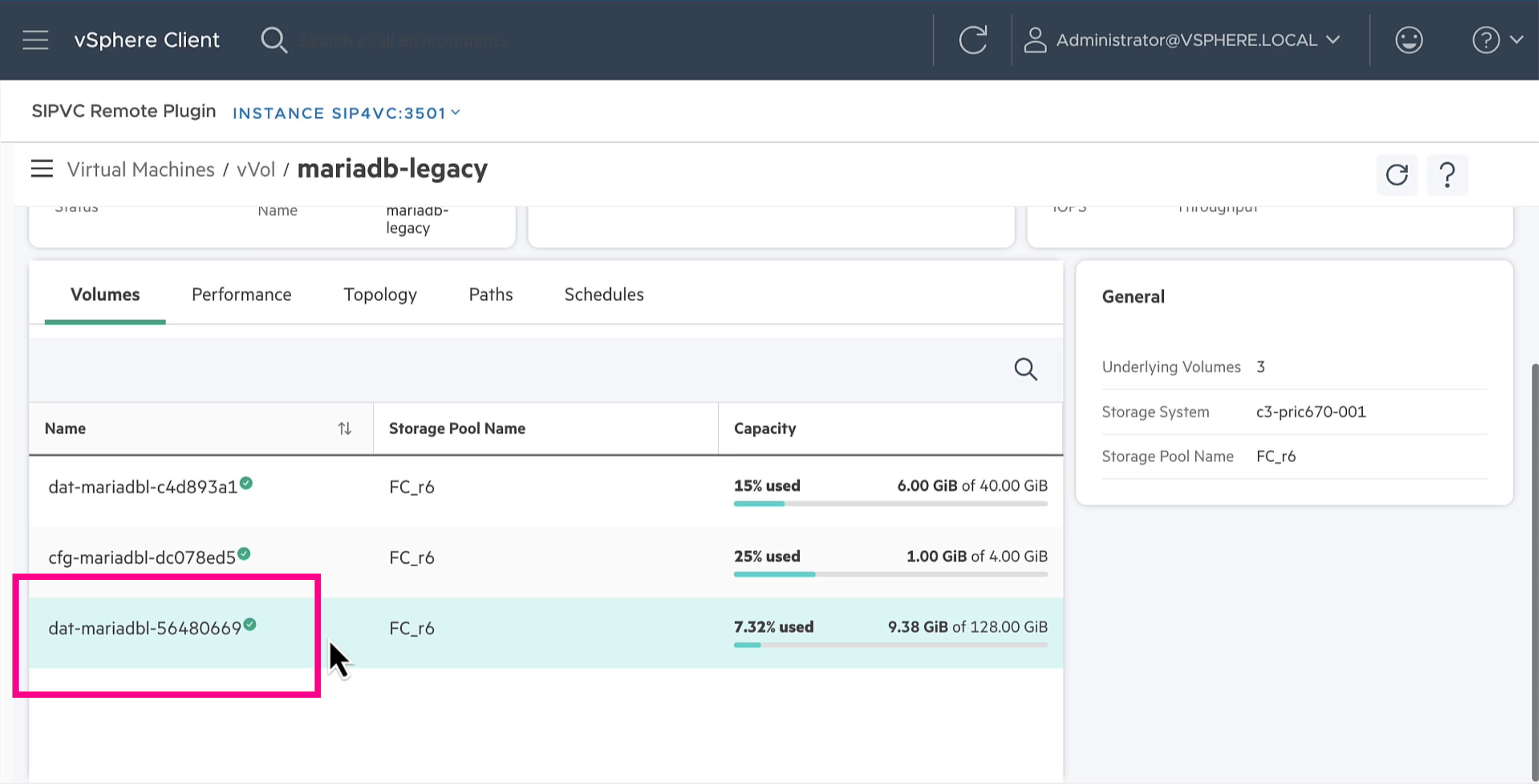1539x784 pixels.
Task: Click the vSphere Client title
Action: [x=147, y=40]
